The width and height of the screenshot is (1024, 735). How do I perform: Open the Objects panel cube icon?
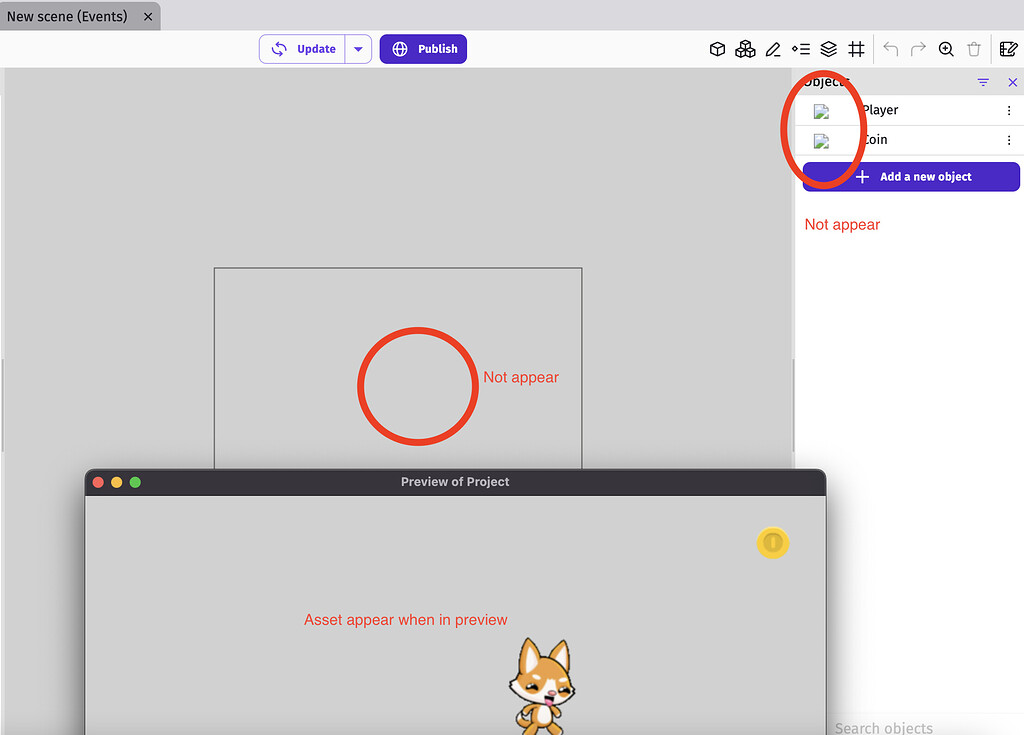(x=717, y=48)
